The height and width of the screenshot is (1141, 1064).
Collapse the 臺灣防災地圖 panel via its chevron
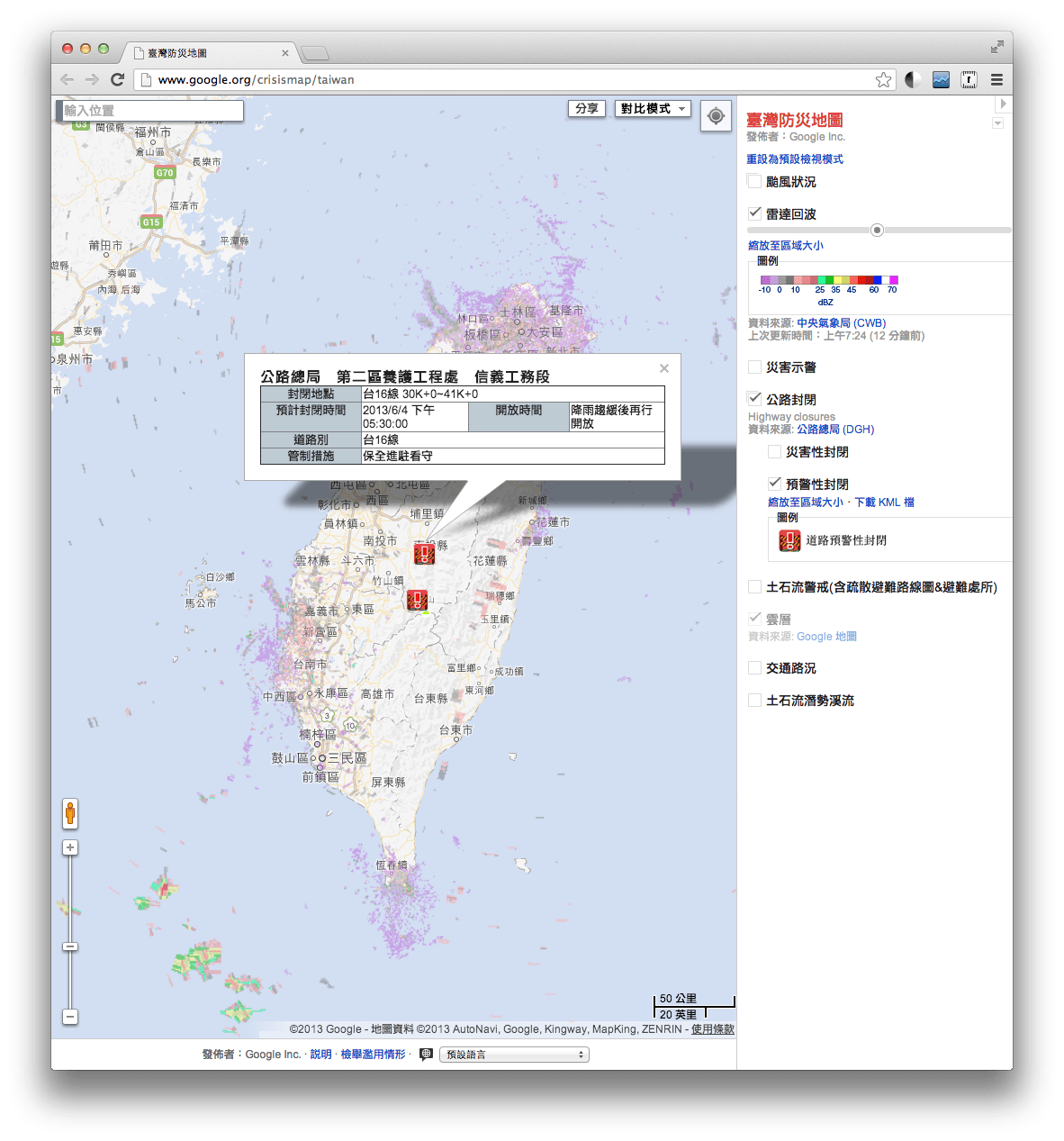click(x=996, y=122)
